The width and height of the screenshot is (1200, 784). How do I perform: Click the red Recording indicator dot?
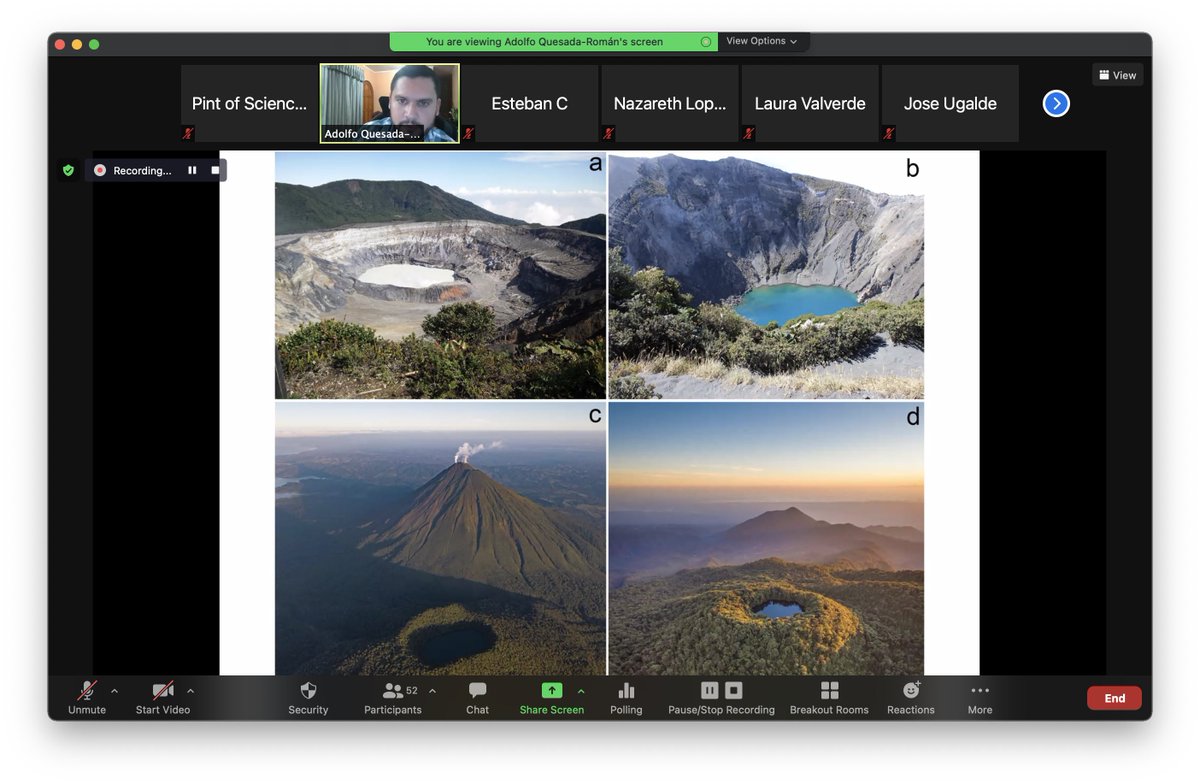click(x=100, y=170)
